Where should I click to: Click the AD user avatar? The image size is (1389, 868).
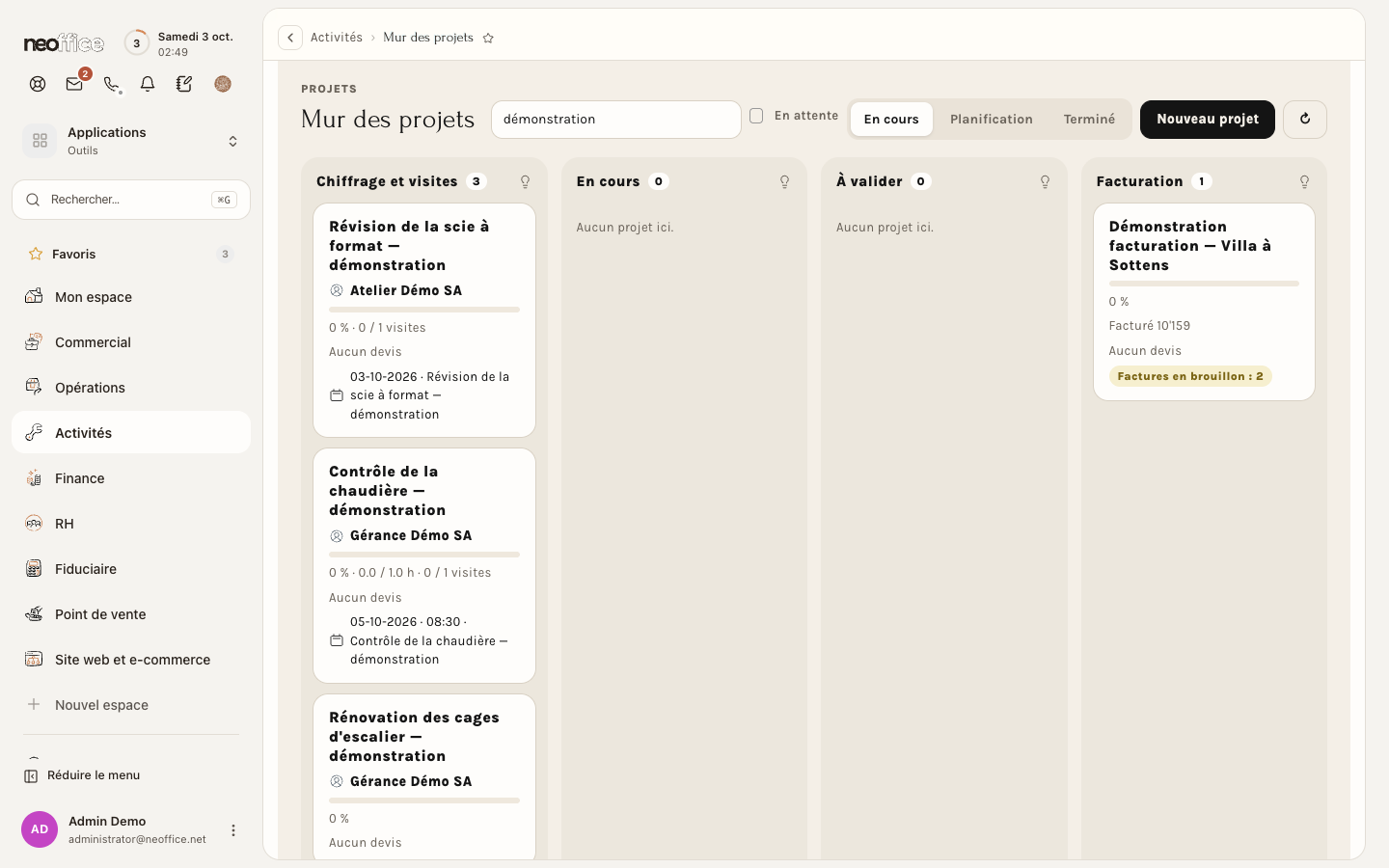click(x=40, y=829)
